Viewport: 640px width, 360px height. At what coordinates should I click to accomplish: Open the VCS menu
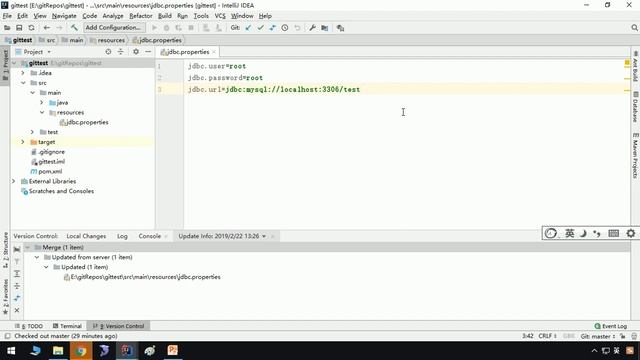tap(220, 16)
